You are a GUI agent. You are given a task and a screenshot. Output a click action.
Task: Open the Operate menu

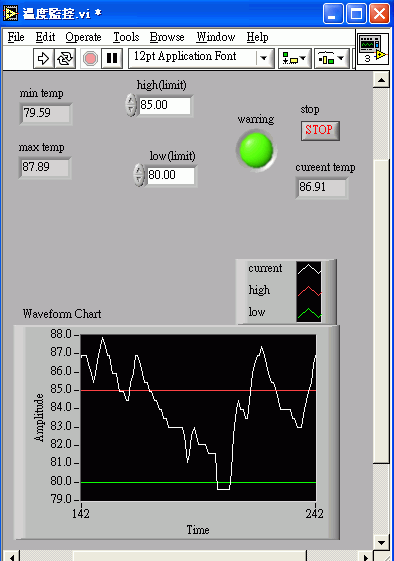pos(83,37)
